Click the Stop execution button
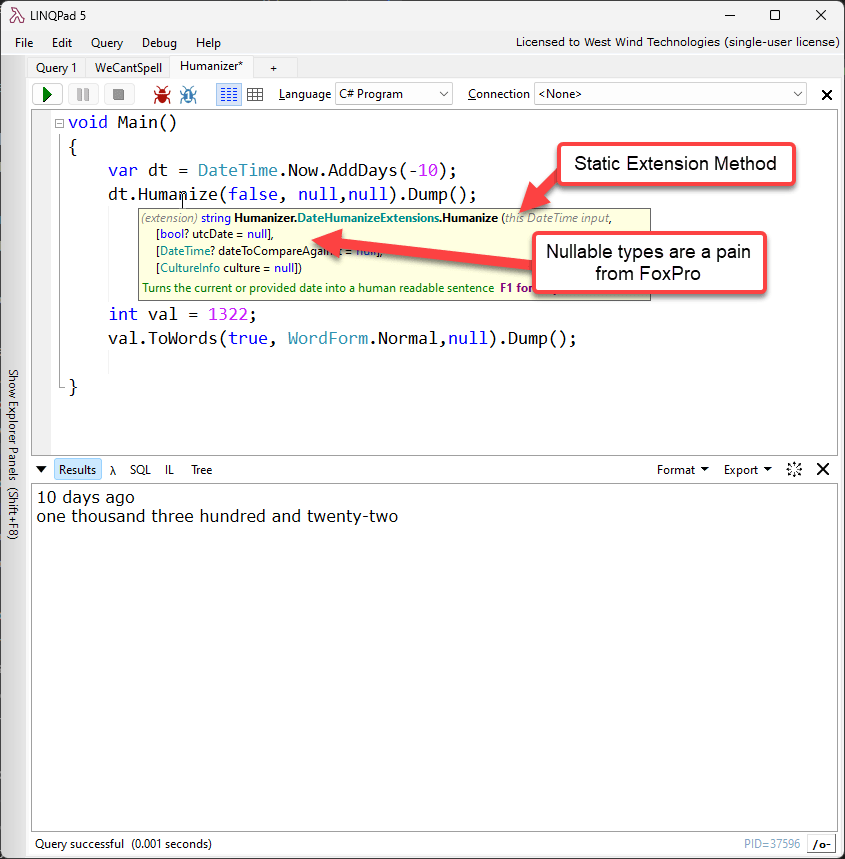The height and width of the screenshot is (859, 845). [118, 94]
